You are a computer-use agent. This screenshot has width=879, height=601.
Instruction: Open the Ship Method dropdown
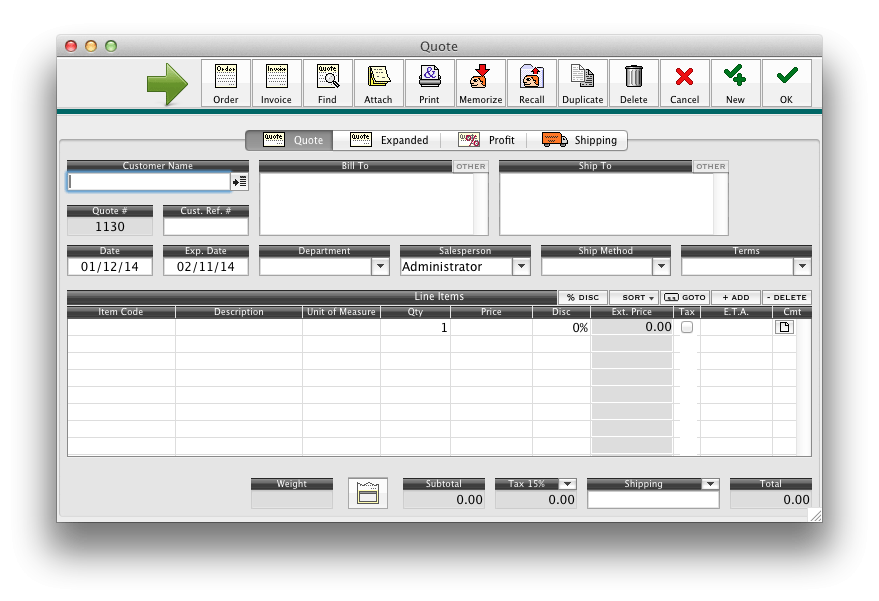(x=661, y=266)
